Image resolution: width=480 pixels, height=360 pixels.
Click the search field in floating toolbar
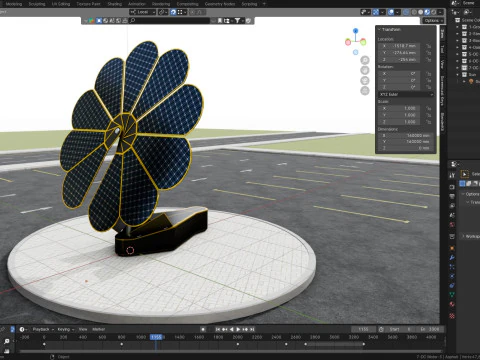click(169, 21)
